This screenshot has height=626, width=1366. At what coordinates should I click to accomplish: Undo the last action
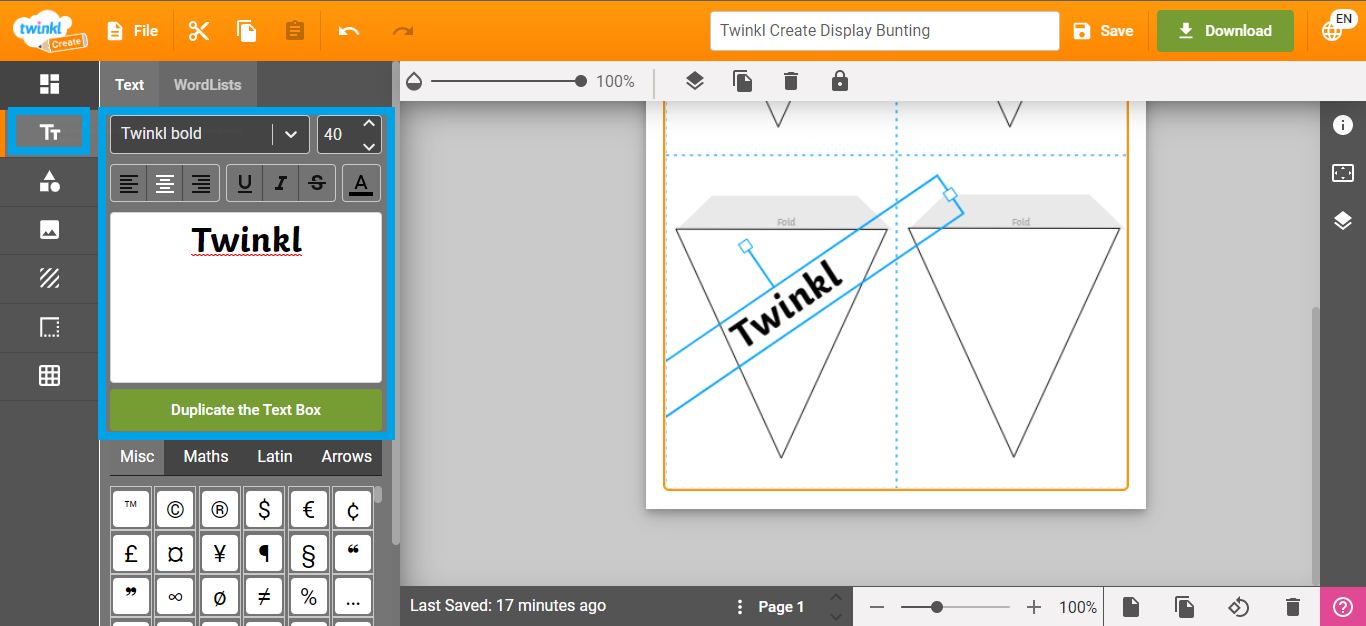349,31
